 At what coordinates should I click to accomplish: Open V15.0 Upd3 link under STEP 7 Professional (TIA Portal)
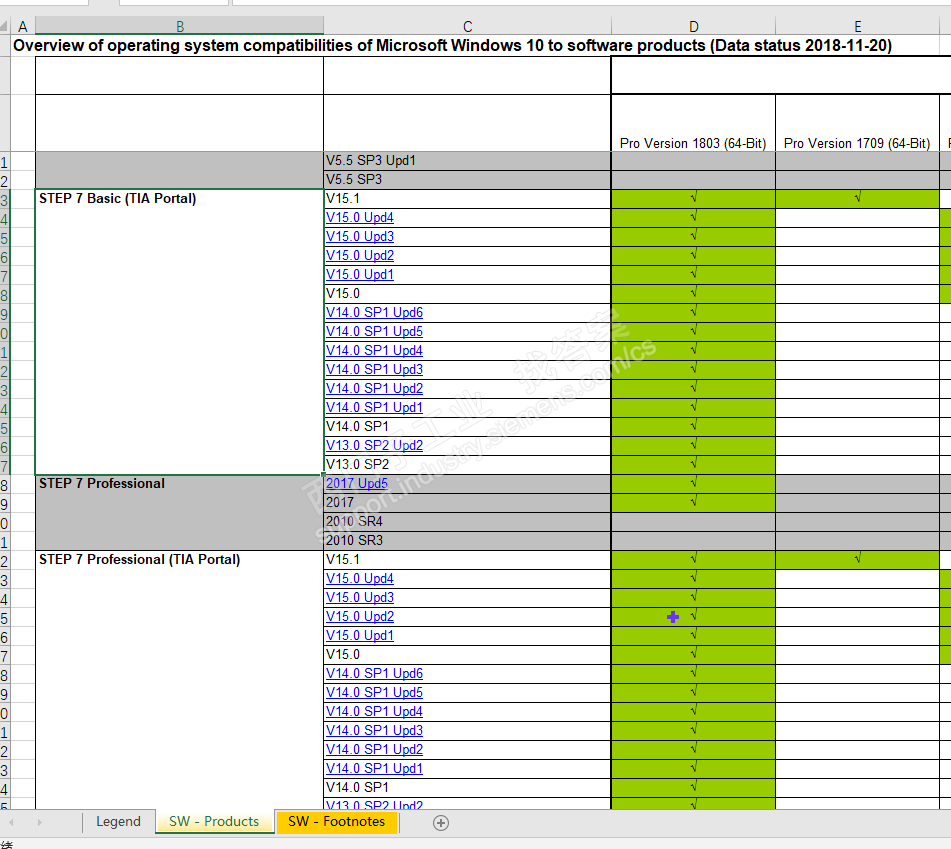pyautogui.click(x=360, y=597)
